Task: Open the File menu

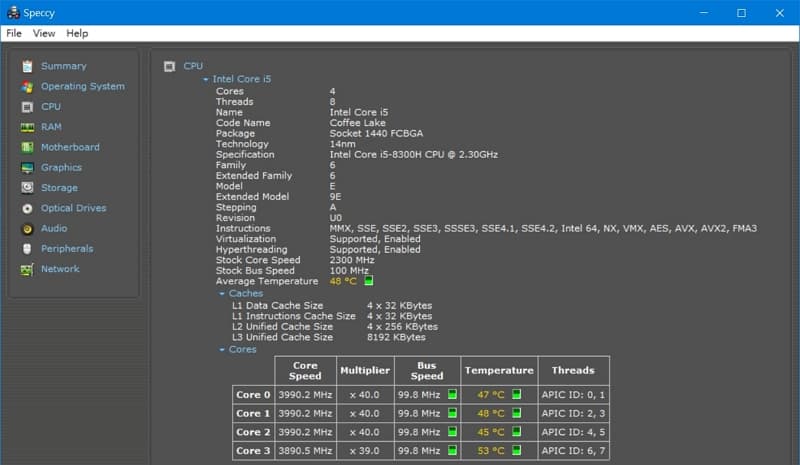Action: [14, 33]
